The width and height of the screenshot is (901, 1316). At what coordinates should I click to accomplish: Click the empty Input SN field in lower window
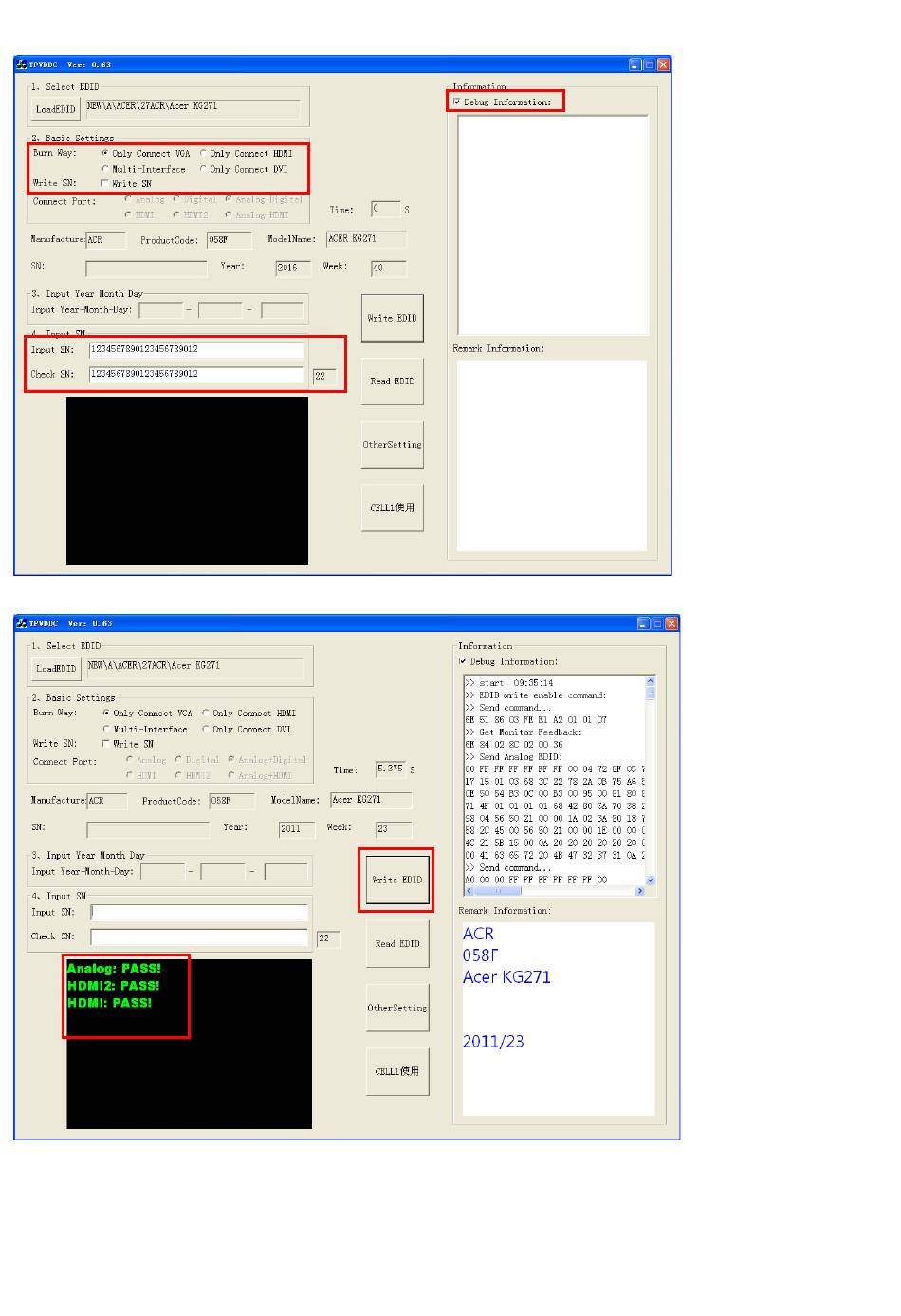(199, 912)
